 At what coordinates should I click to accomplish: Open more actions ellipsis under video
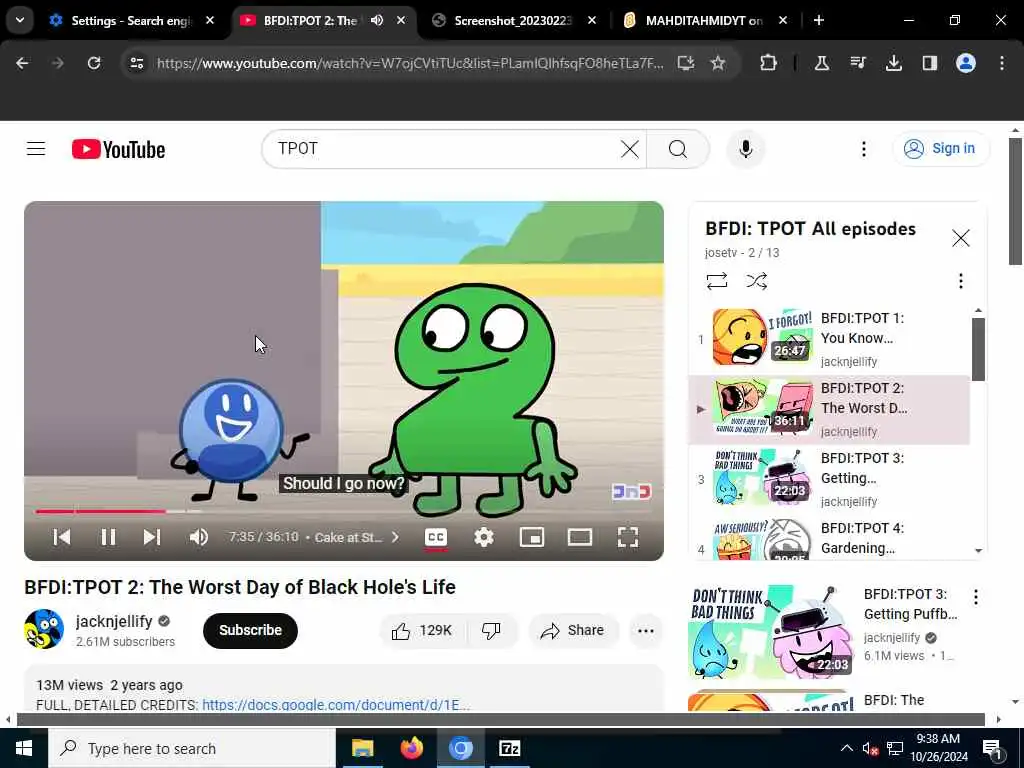[x=645, y=630]
